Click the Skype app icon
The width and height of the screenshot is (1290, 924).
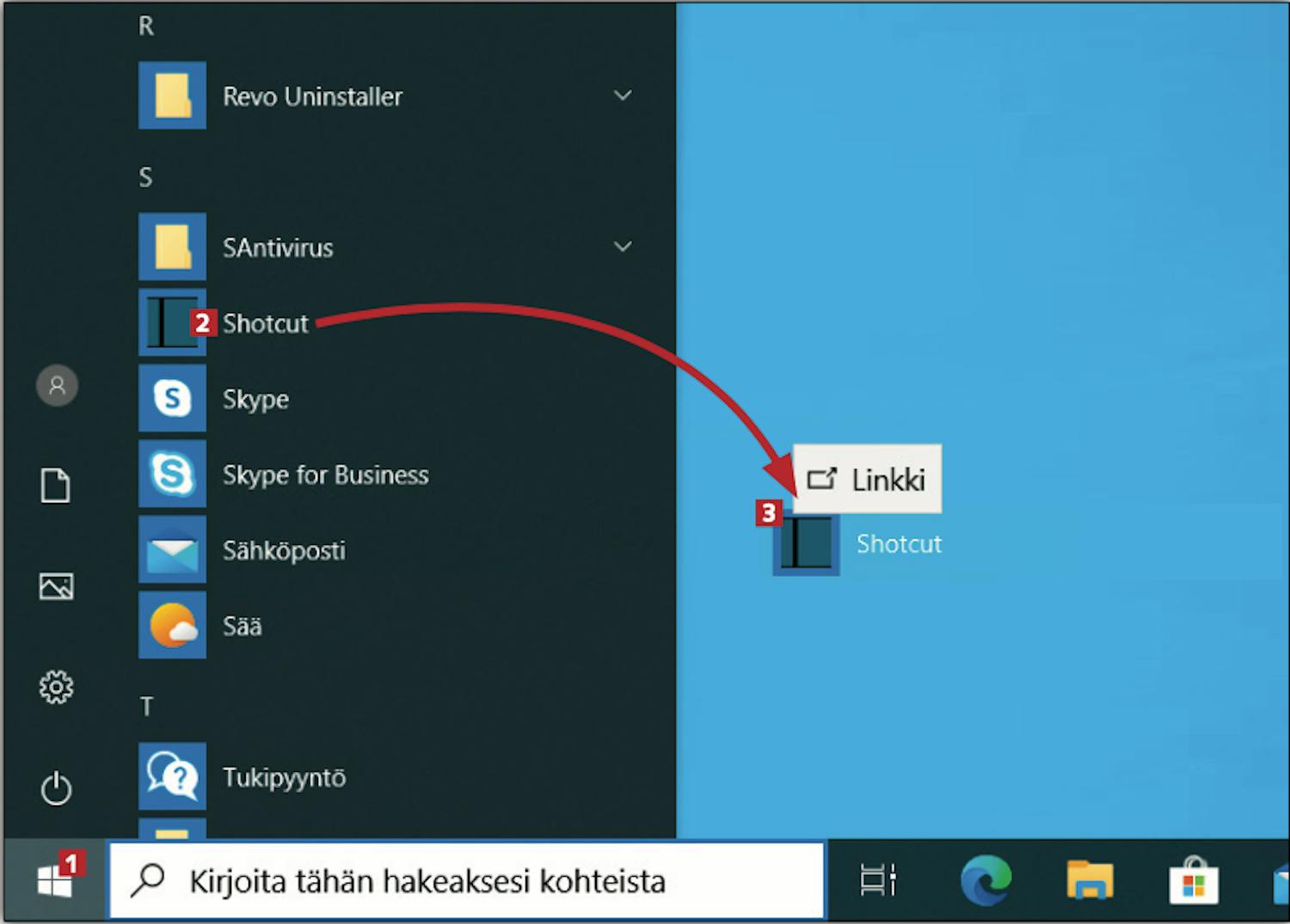172,398
